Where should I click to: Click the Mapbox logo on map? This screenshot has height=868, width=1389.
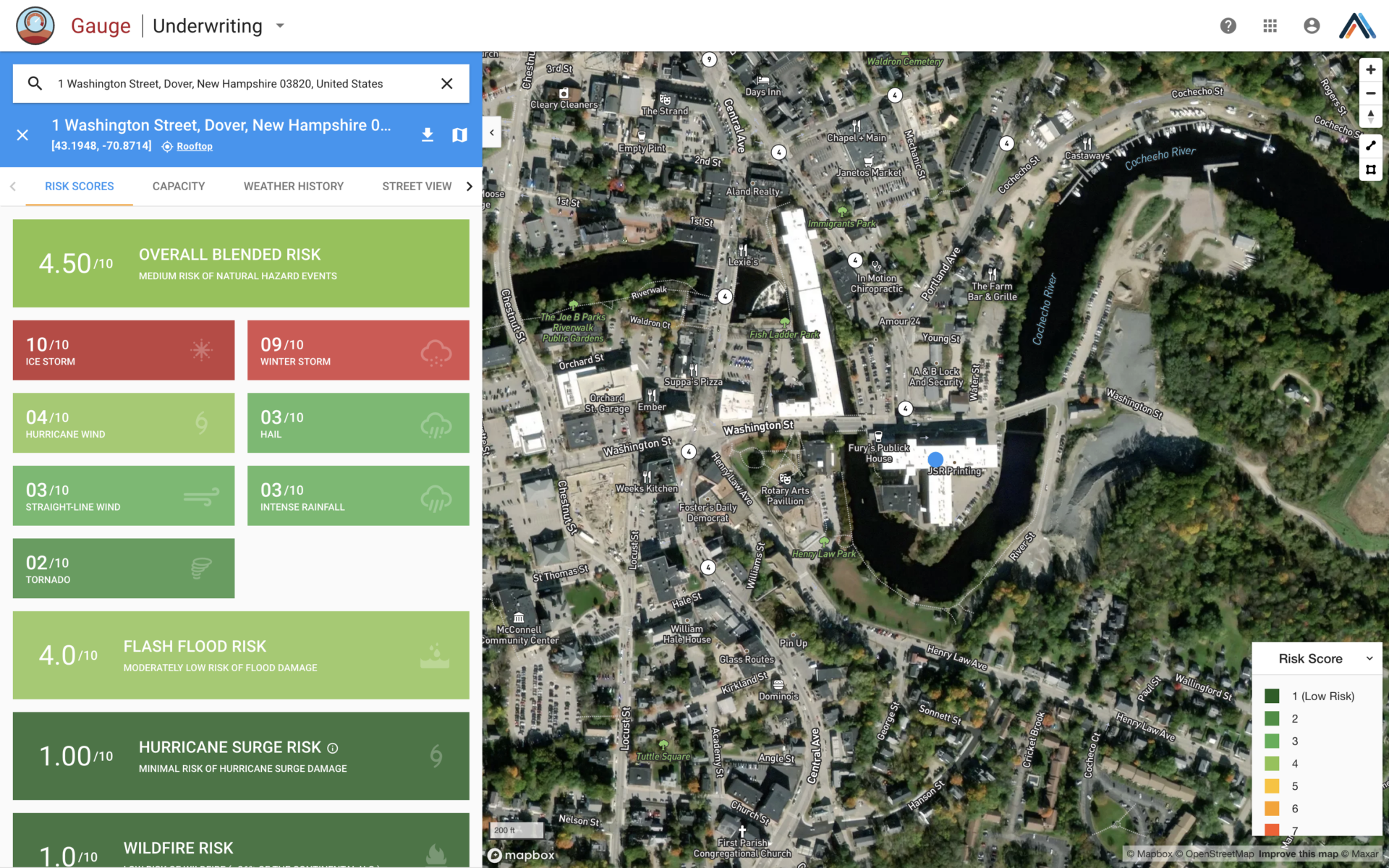tap(522, 855)
